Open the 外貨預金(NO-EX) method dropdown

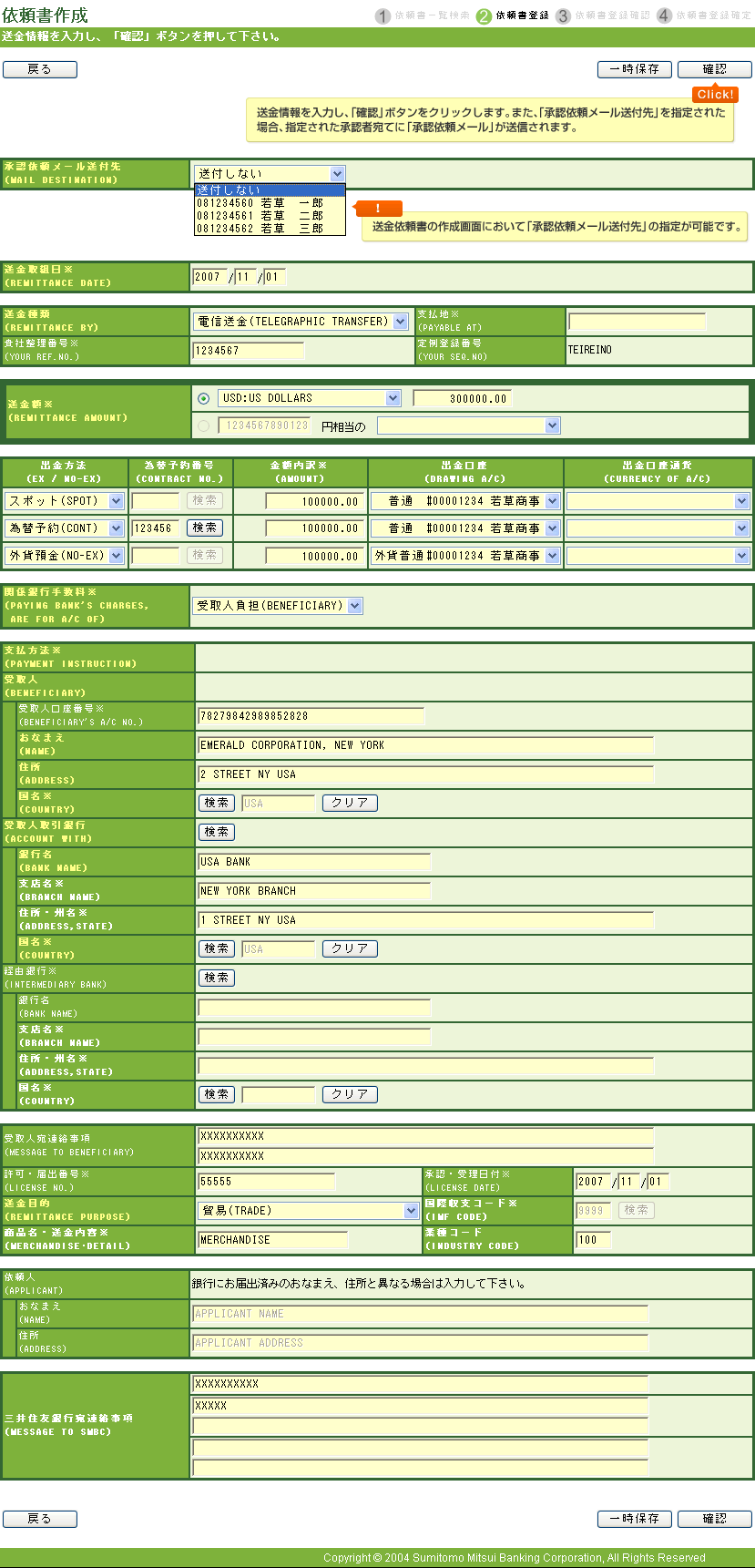click(65, 555)
